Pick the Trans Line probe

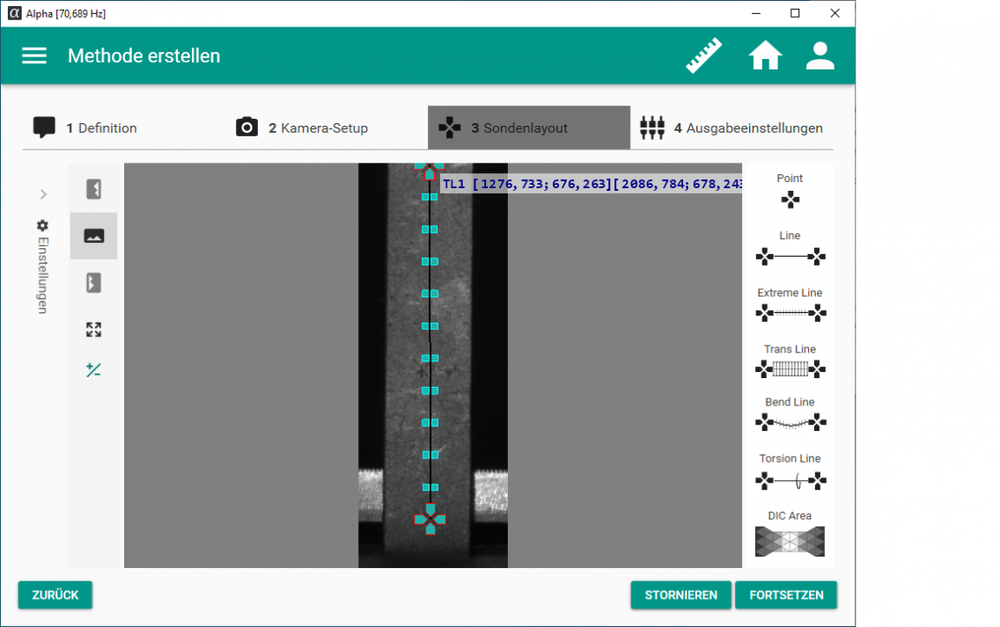coord(790,361)
